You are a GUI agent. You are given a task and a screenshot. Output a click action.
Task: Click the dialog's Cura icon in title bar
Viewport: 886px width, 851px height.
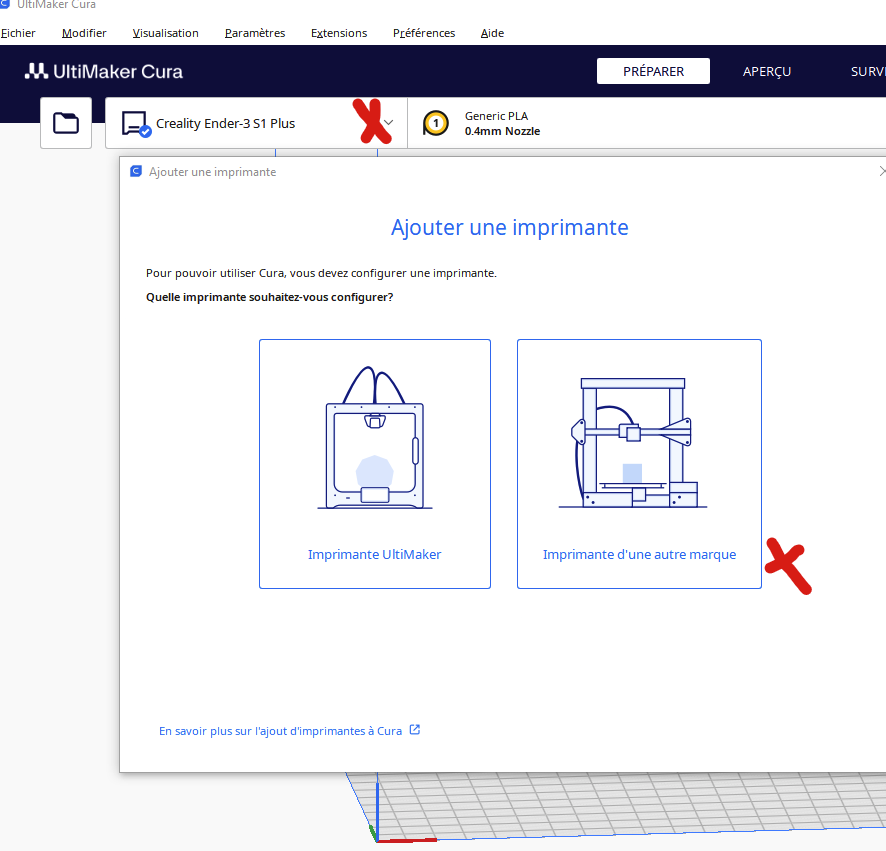coord(136,171)
